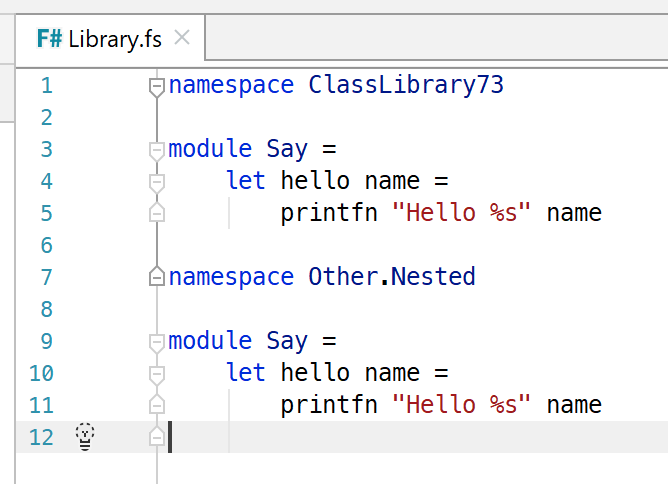This screenshot has width=668, height=484.
Task: Collapse the module Say fold on line 9
Action: coord(157,343)
